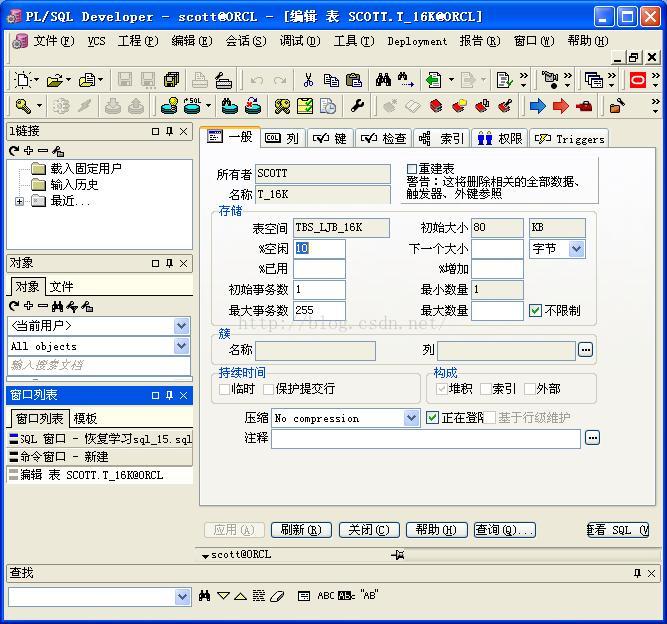Open the scott@ORCL connection dropdown arrow
The width and height of the screenshot is (667, 624).
pyautogui.click(x=205, y=556)
